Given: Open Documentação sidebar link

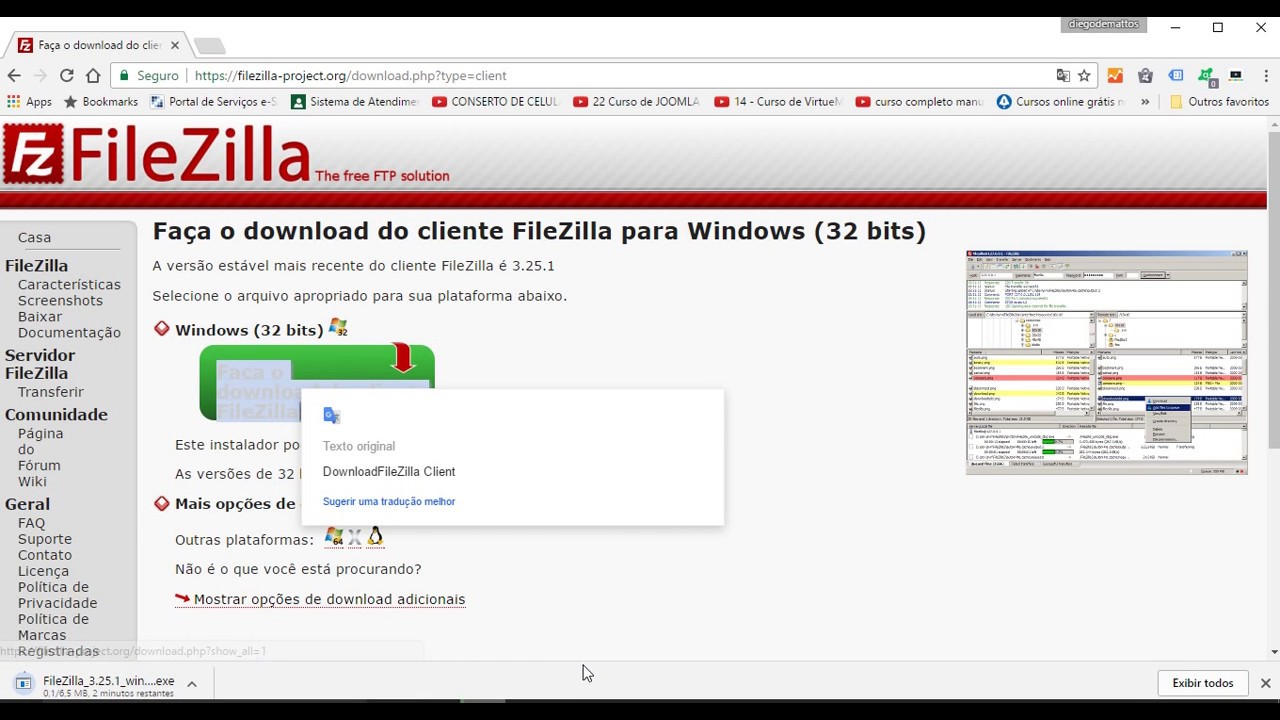Looking at the screenshot, I should [x=69, y=332].
